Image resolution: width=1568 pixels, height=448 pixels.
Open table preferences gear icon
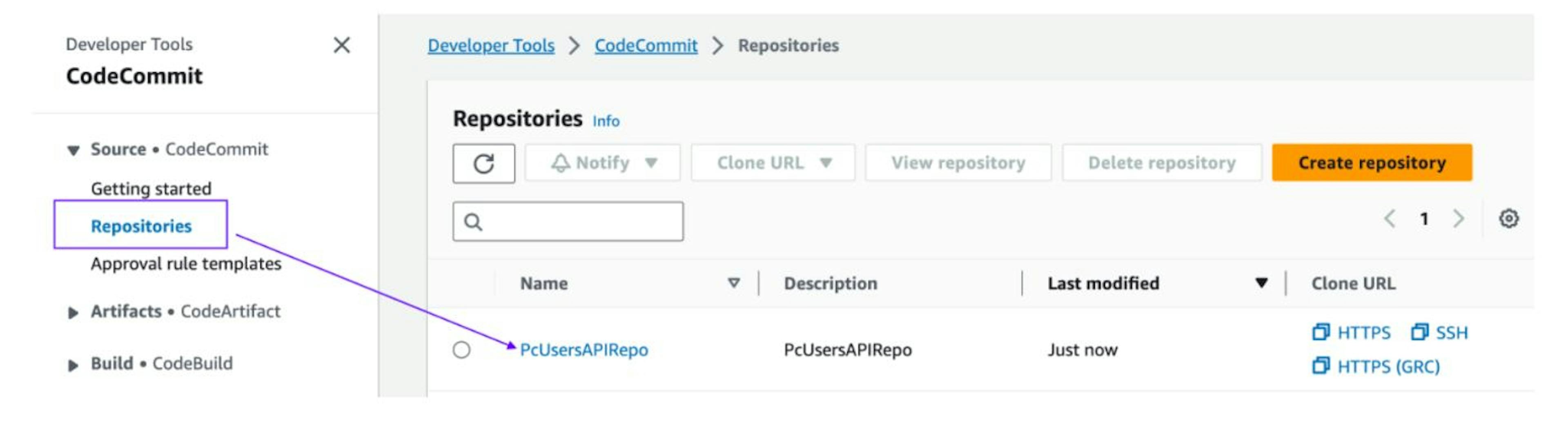(x=1508, y=218)
